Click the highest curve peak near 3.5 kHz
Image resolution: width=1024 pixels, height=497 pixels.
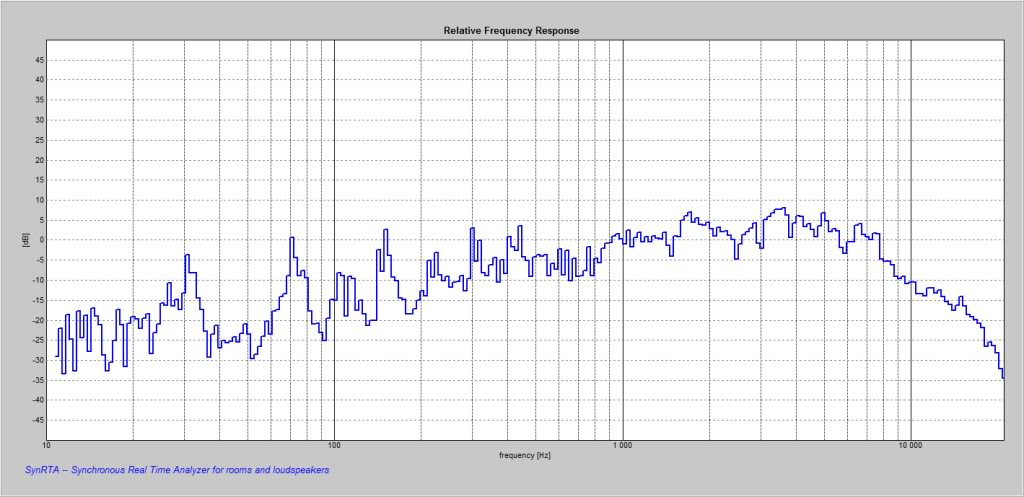[782, 208]
